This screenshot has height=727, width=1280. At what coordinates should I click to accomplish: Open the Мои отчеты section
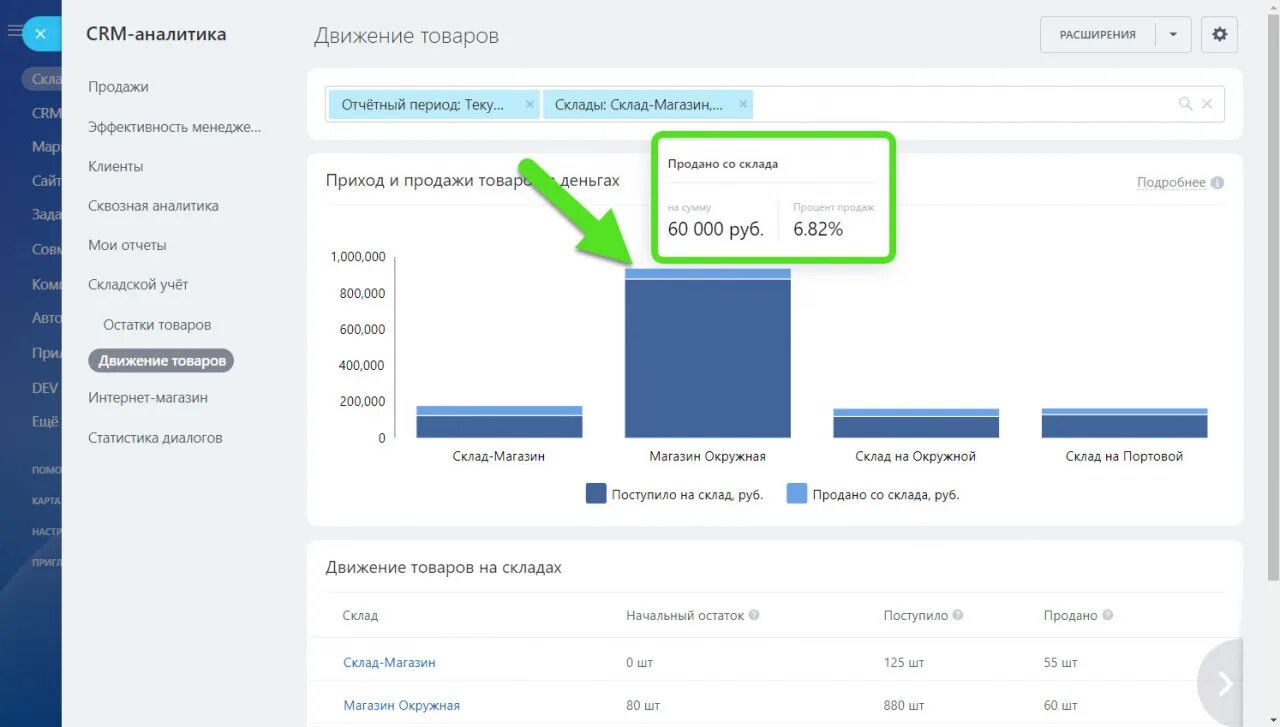point(127,245)
